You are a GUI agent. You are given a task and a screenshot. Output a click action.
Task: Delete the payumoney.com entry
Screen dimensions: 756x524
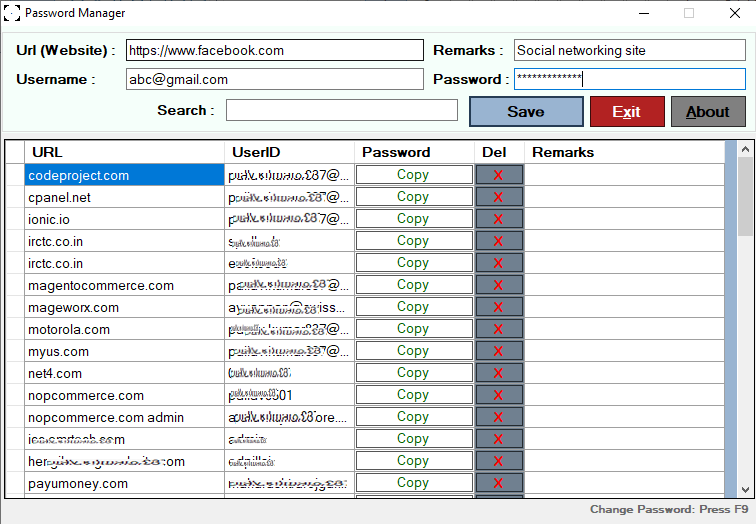coord(499,483)
